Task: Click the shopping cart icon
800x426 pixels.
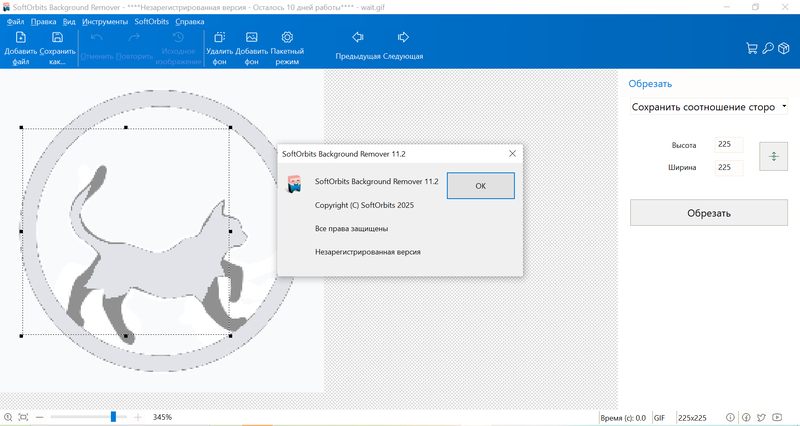Action: click(751, 47)
